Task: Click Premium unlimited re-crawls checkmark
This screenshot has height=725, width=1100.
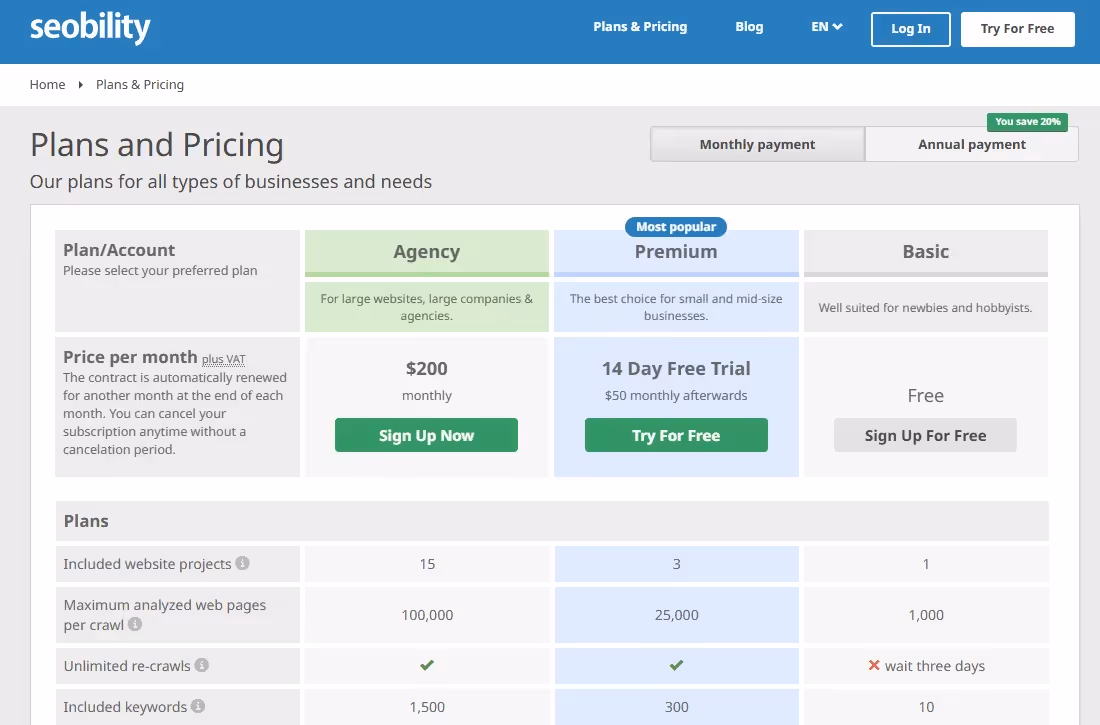Action: tap(676, 665)
